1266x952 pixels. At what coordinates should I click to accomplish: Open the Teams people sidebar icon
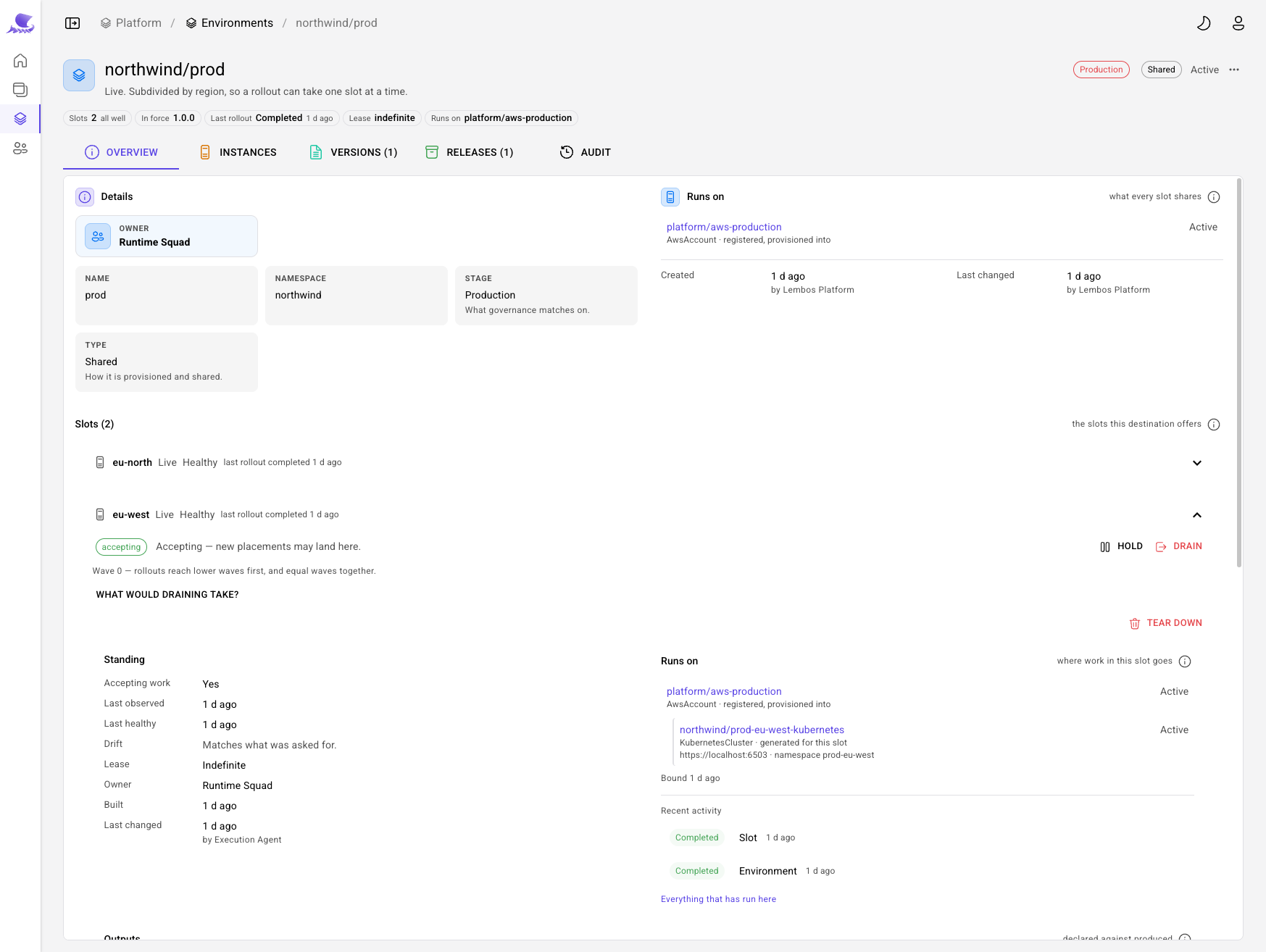click(x=20, y=148)
